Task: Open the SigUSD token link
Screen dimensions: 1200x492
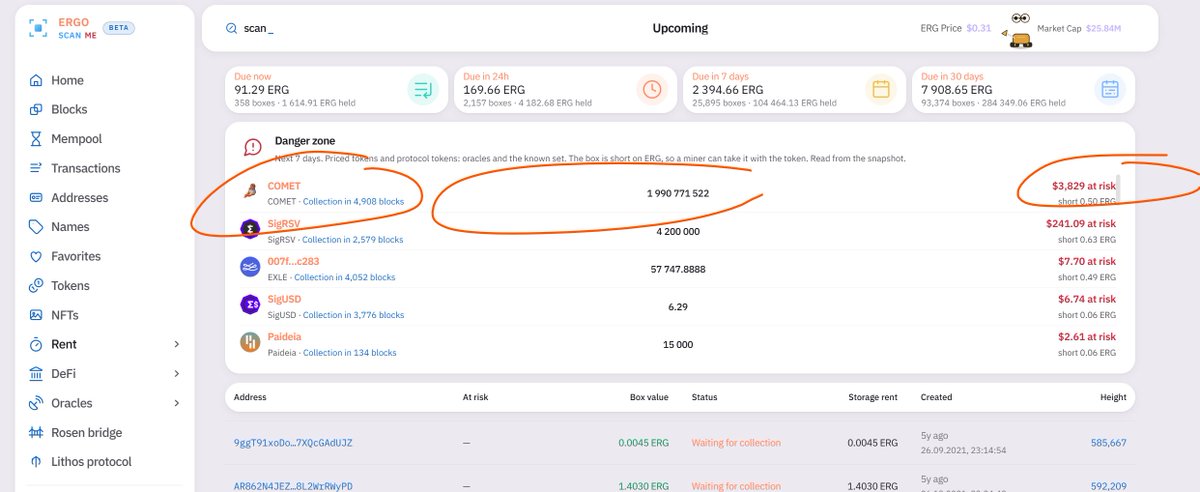Action: (284, 299)
